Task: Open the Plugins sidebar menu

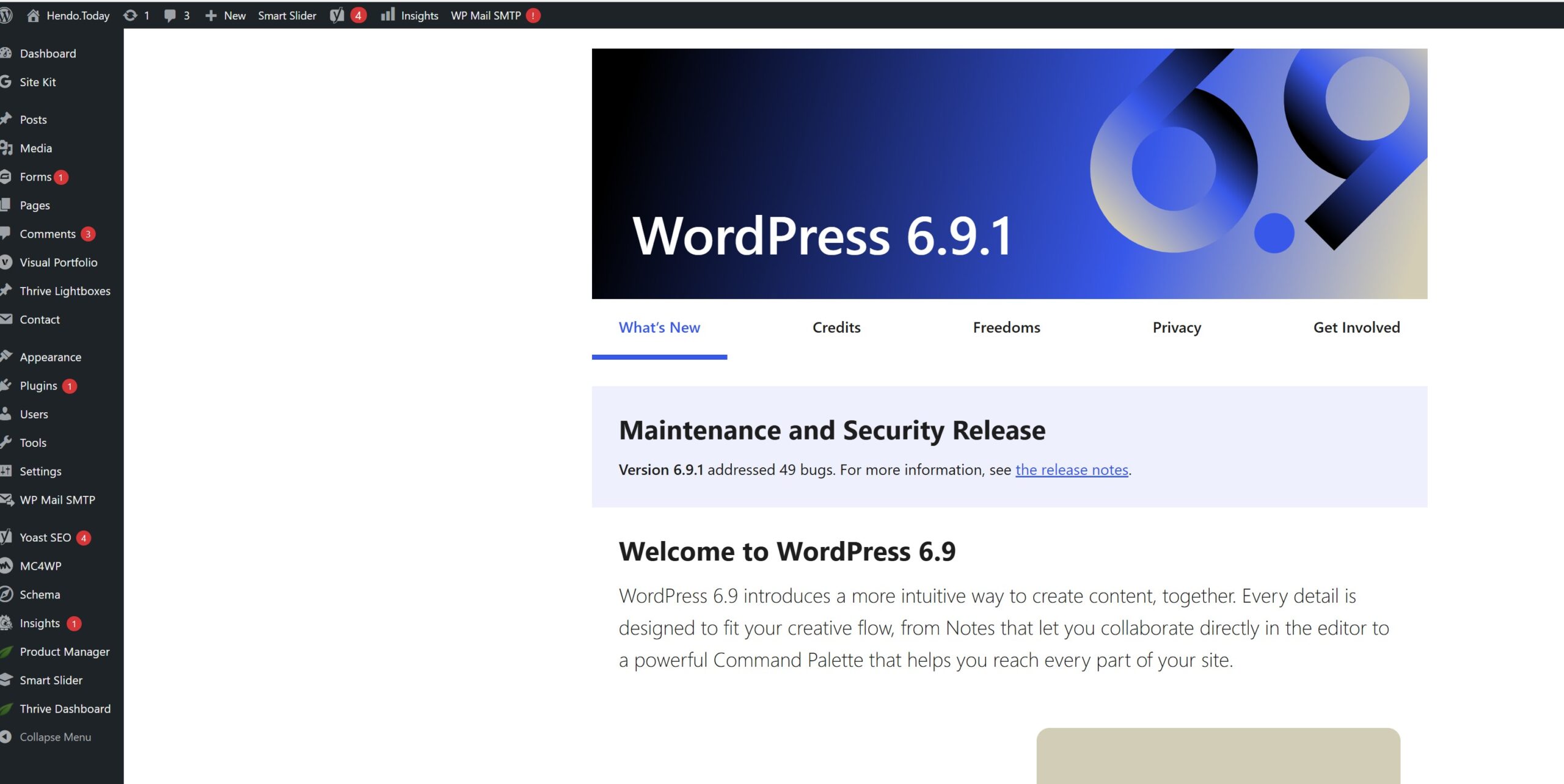Action: tap(38, 386)
